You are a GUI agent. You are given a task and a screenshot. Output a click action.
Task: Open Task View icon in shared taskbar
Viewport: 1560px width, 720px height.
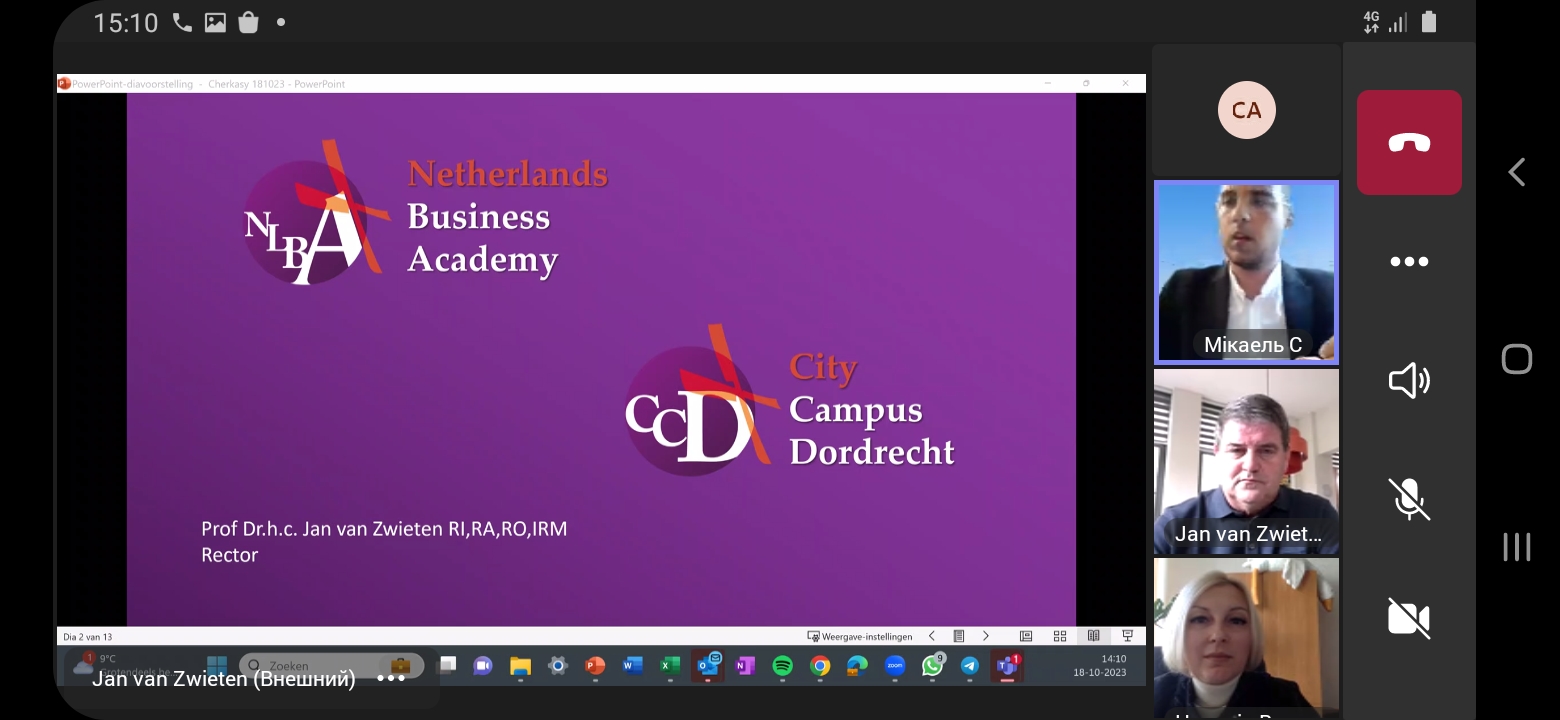point(447,665)
